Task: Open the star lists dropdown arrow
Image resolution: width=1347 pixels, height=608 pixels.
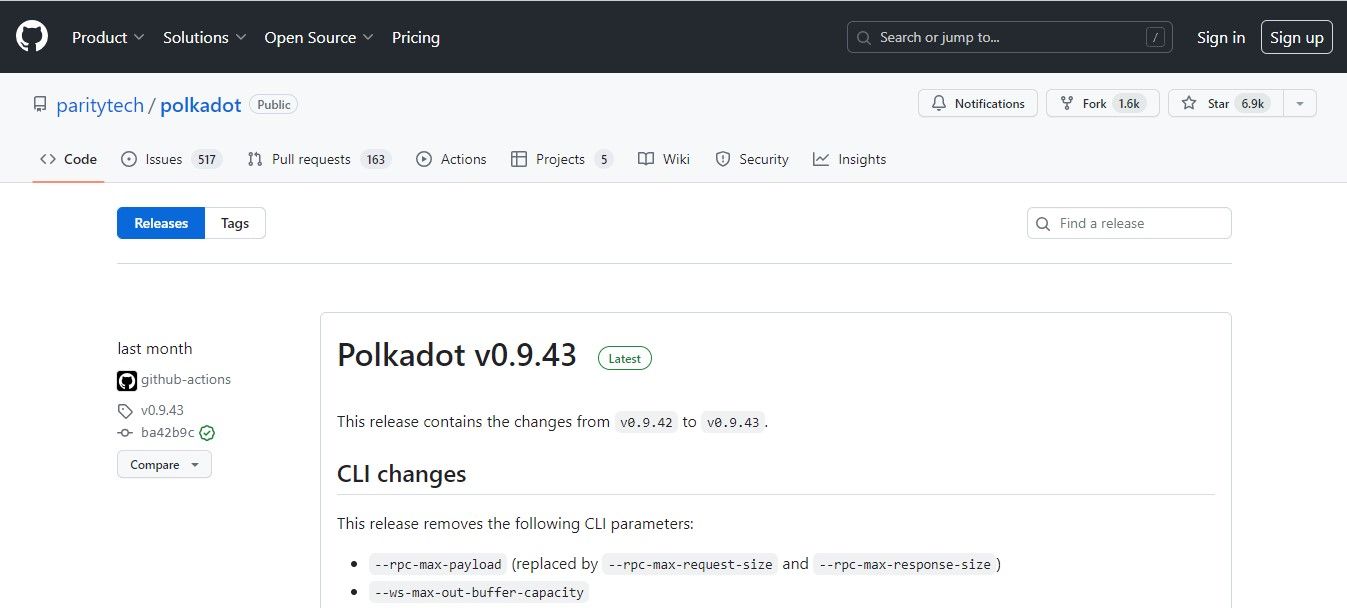Action: (1299, 104)
